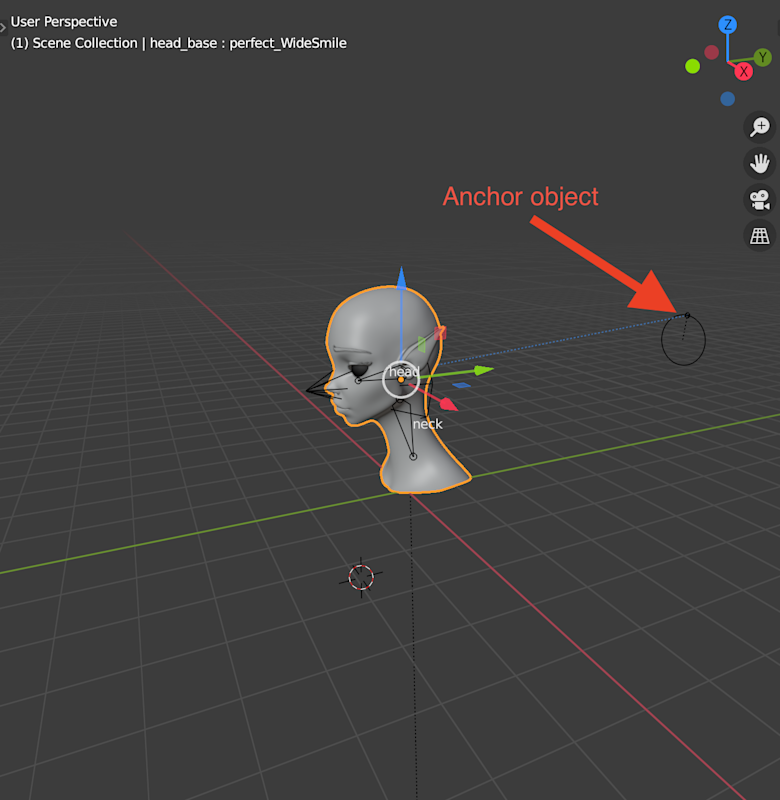Image resolution: width=780 pixels, height=800 pixels.
Task: Grab the blue Z move arrow handle
Action: click(x=401, y=278)
